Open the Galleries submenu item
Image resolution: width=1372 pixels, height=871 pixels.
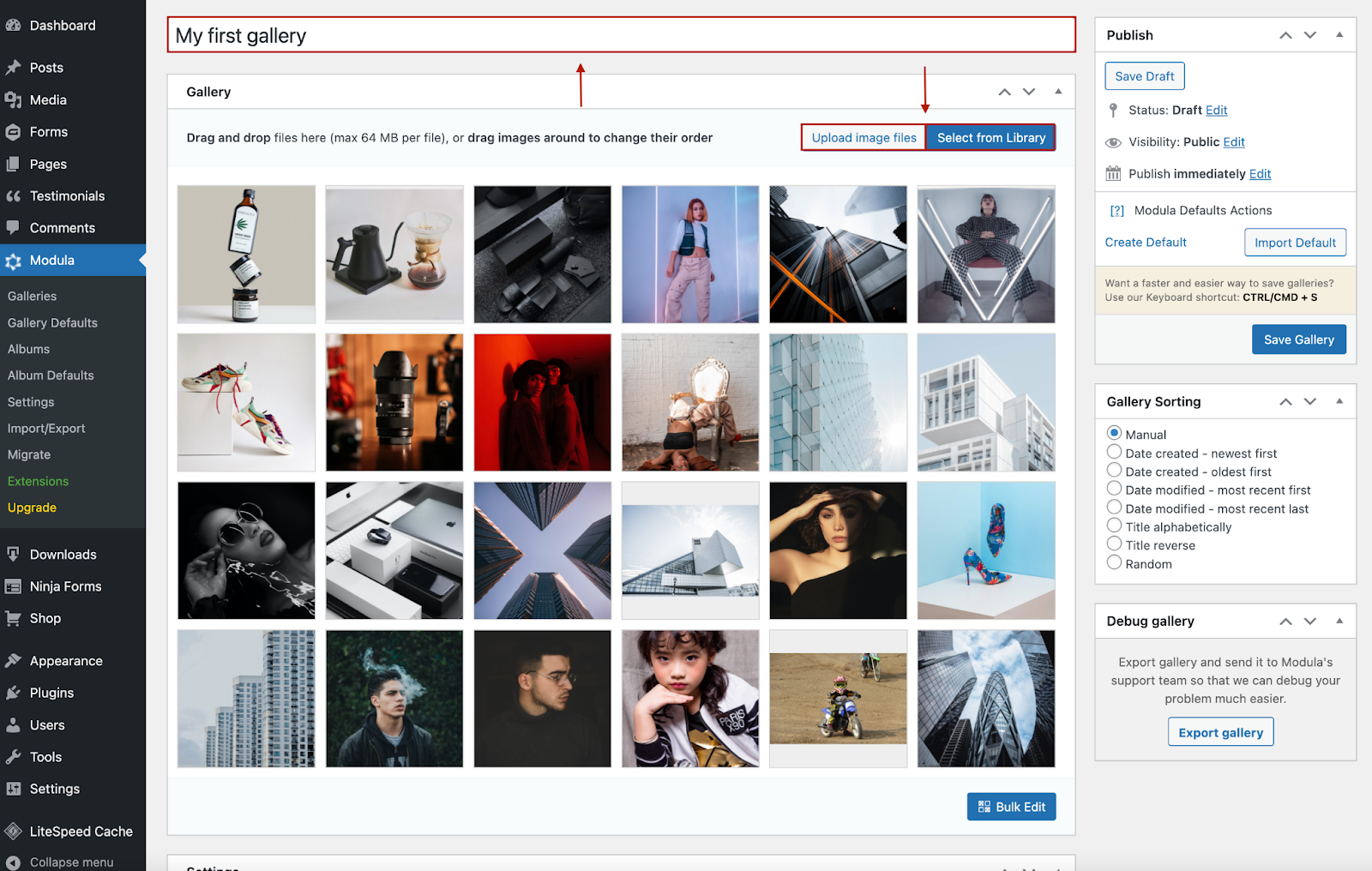click(33, 297)
